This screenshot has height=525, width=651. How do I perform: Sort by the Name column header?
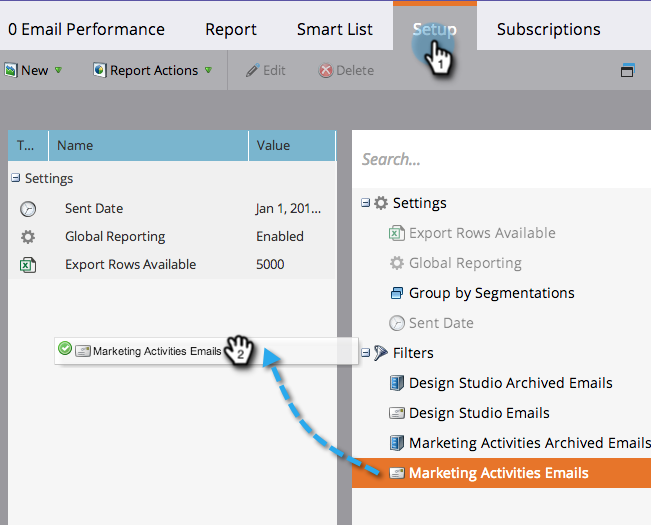148,145
